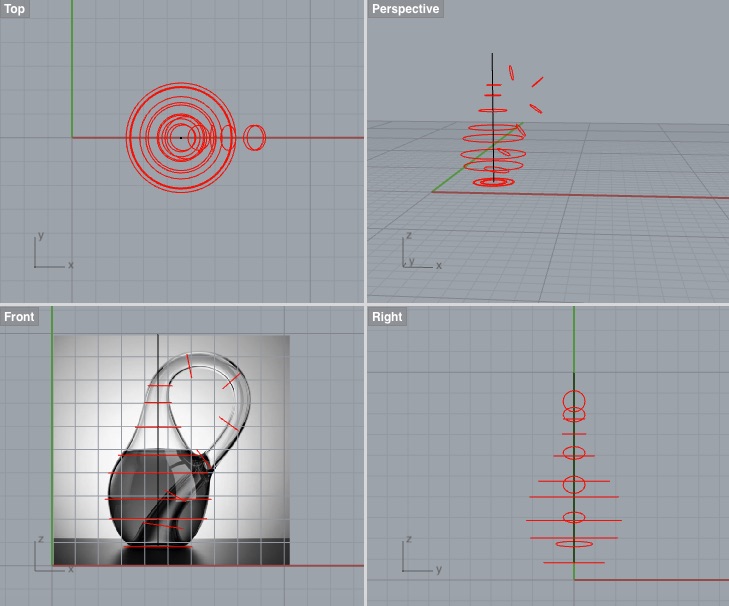Click the isolated small ellipse in Top view
The height and width of the screenshot is (606, 729).
[254, 138]
